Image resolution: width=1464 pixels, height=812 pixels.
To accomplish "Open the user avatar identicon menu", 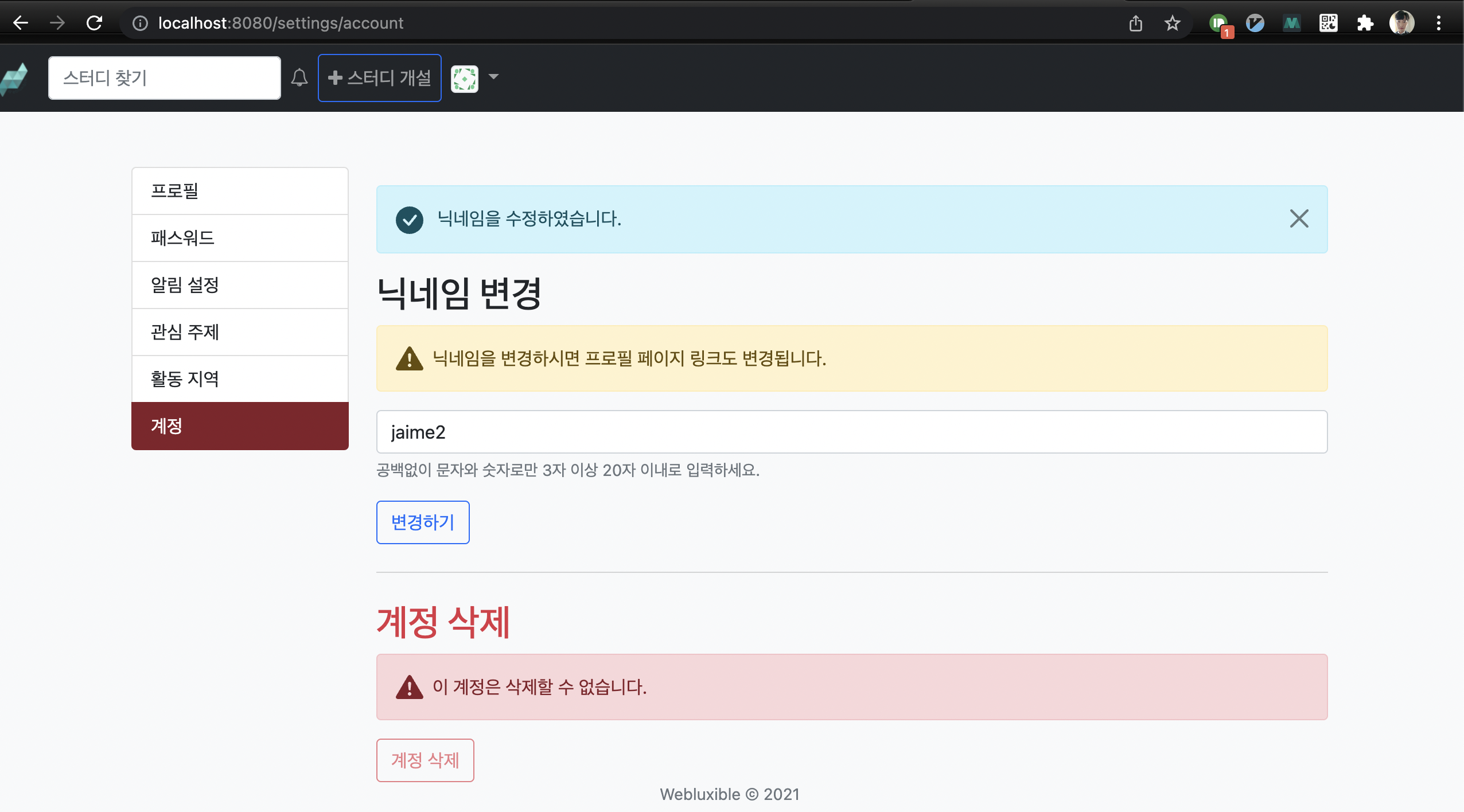I will click(464, 78).
